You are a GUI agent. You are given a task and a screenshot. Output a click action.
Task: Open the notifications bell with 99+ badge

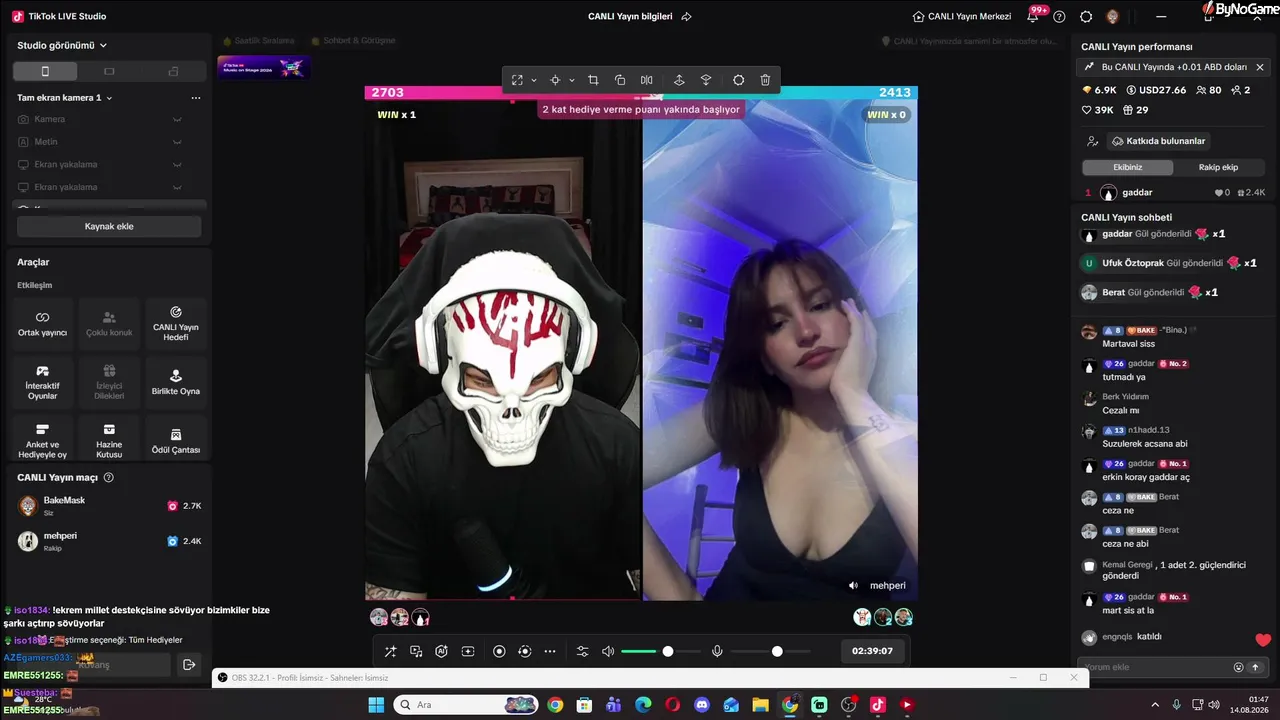click(1033, 16)
